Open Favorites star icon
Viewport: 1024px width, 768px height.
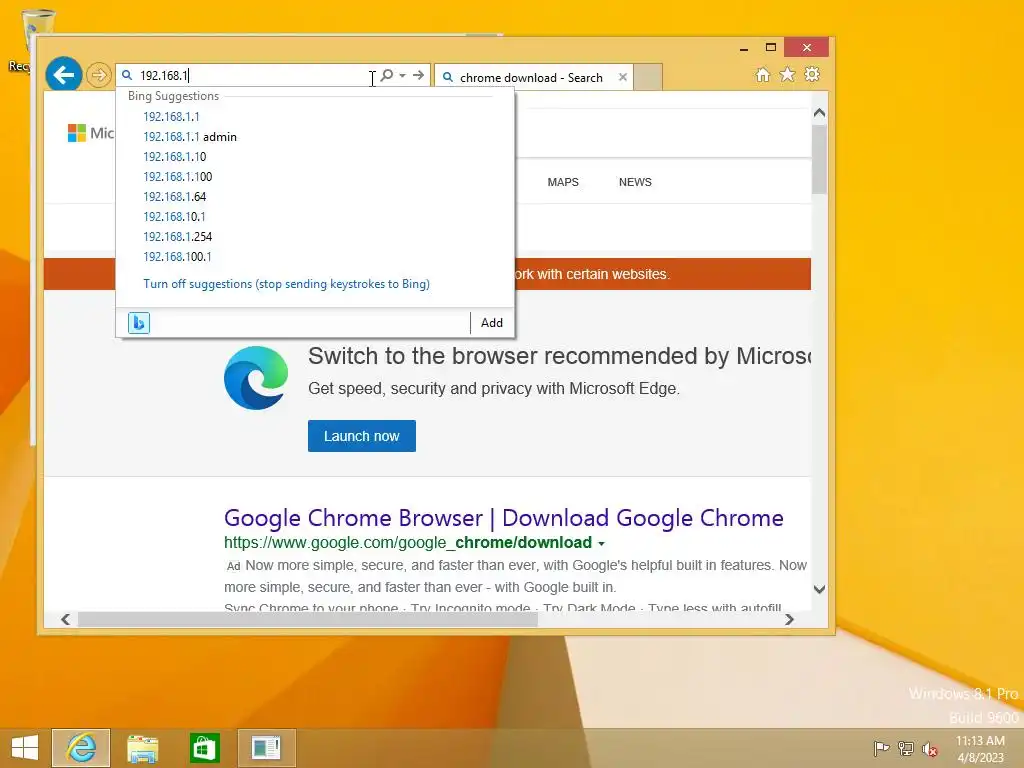click(x=788, y=74)
